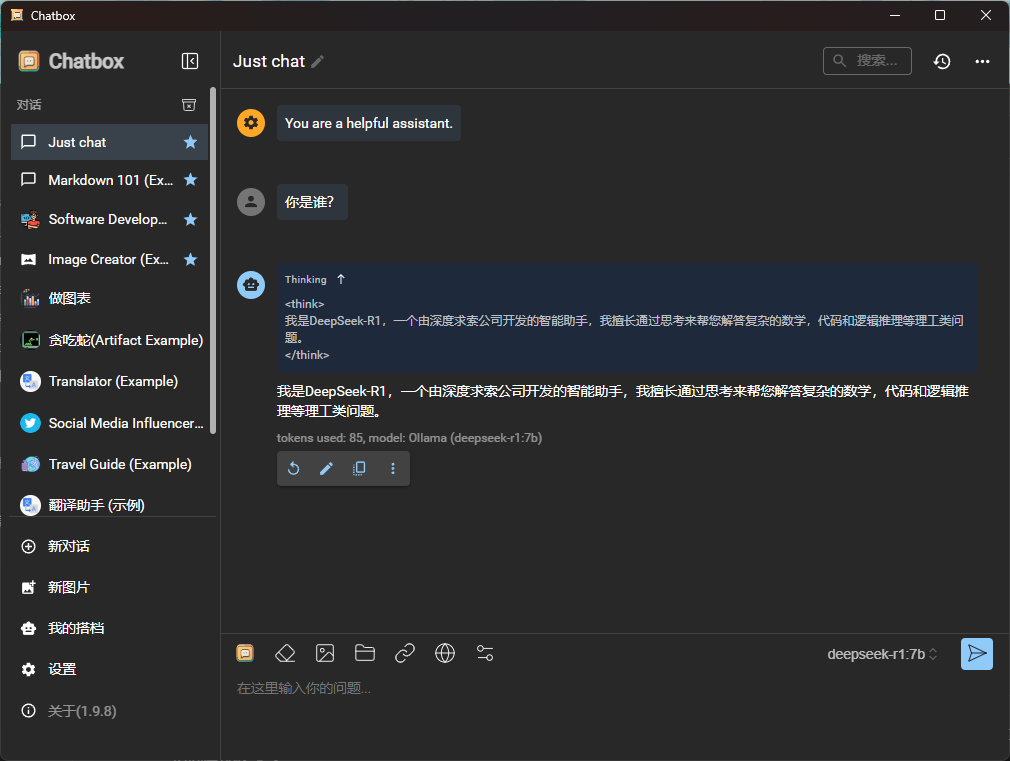
Task: Click the sidebar conversation list scrollbar
Action: (213, 260)
